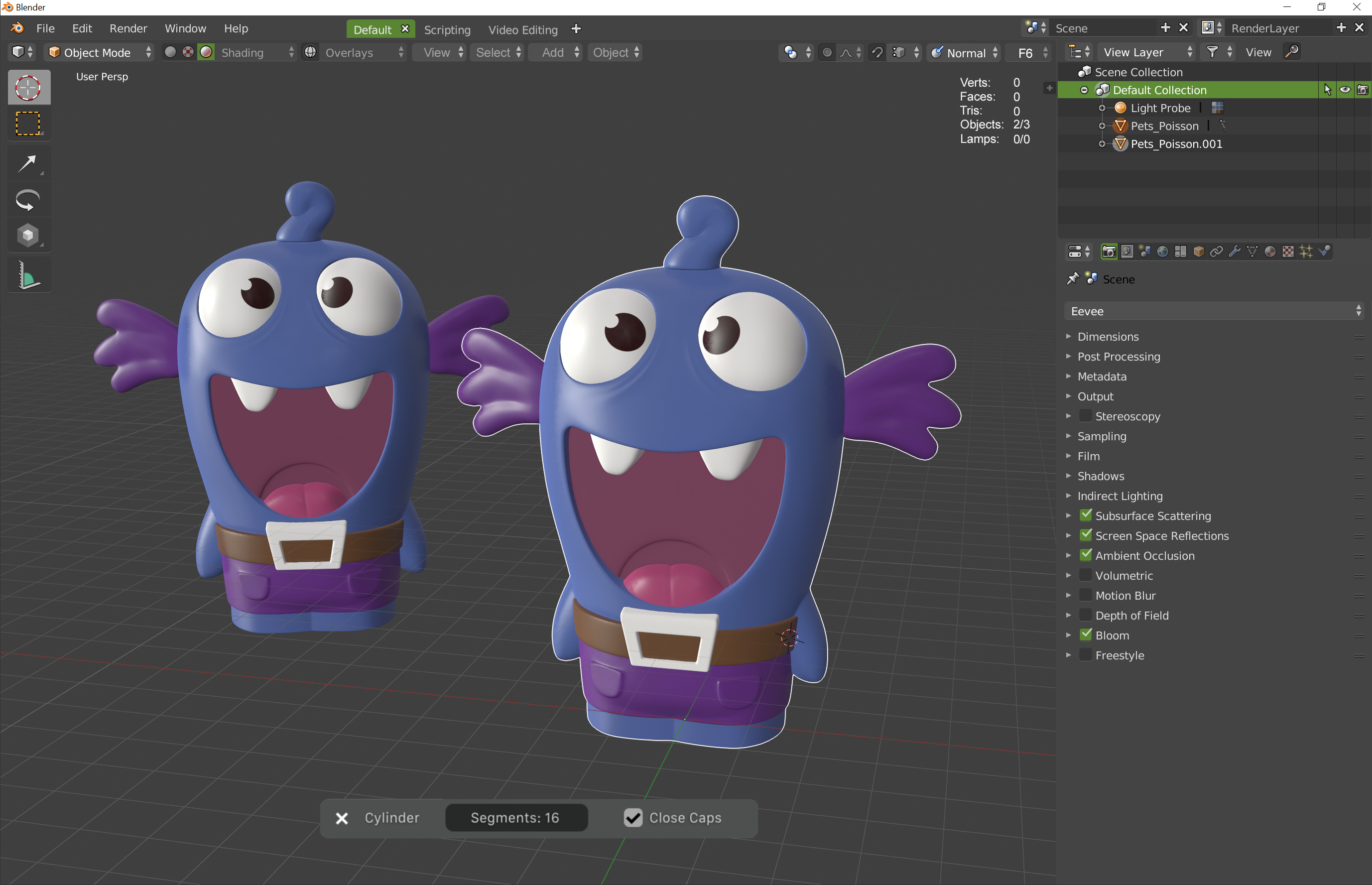Choose the Add Cube tool
Screen dimensions: 1372x885
click(x=28, y=235)
